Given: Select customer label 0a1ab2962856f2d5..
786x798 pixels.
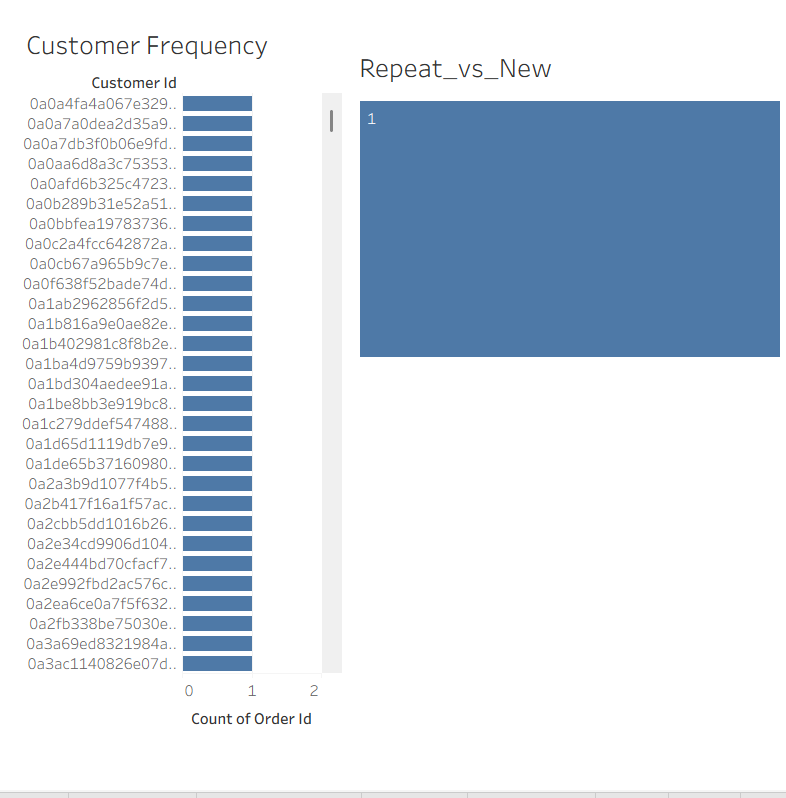Looking at the screenshot, I should [x=102, y=304].
